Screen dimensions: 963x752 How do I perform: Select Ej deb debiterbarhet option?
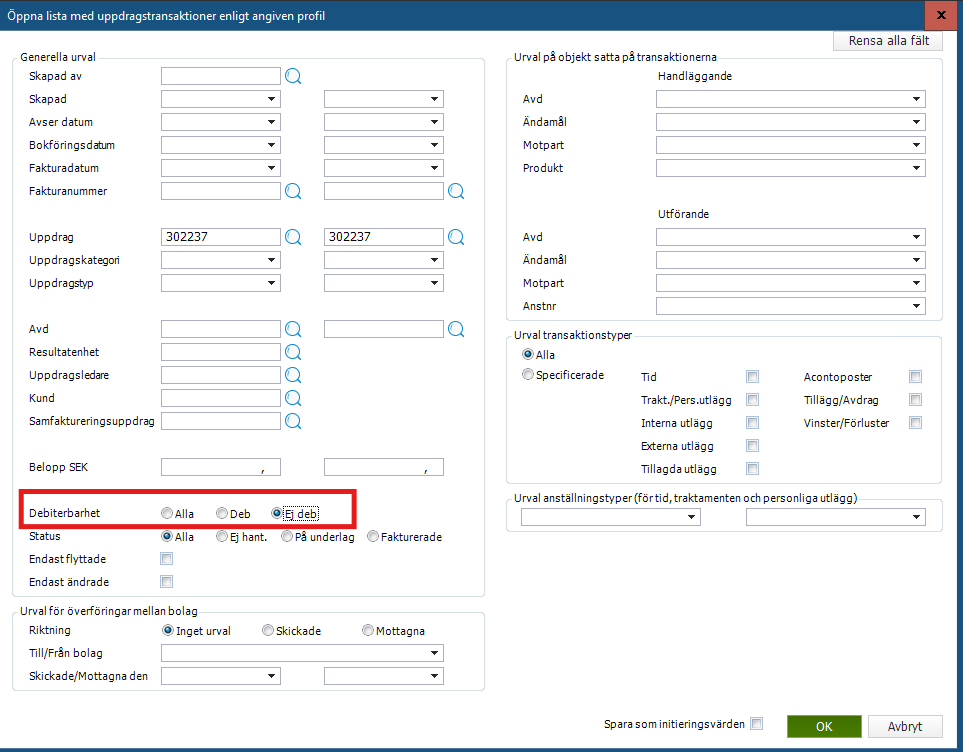277,513
